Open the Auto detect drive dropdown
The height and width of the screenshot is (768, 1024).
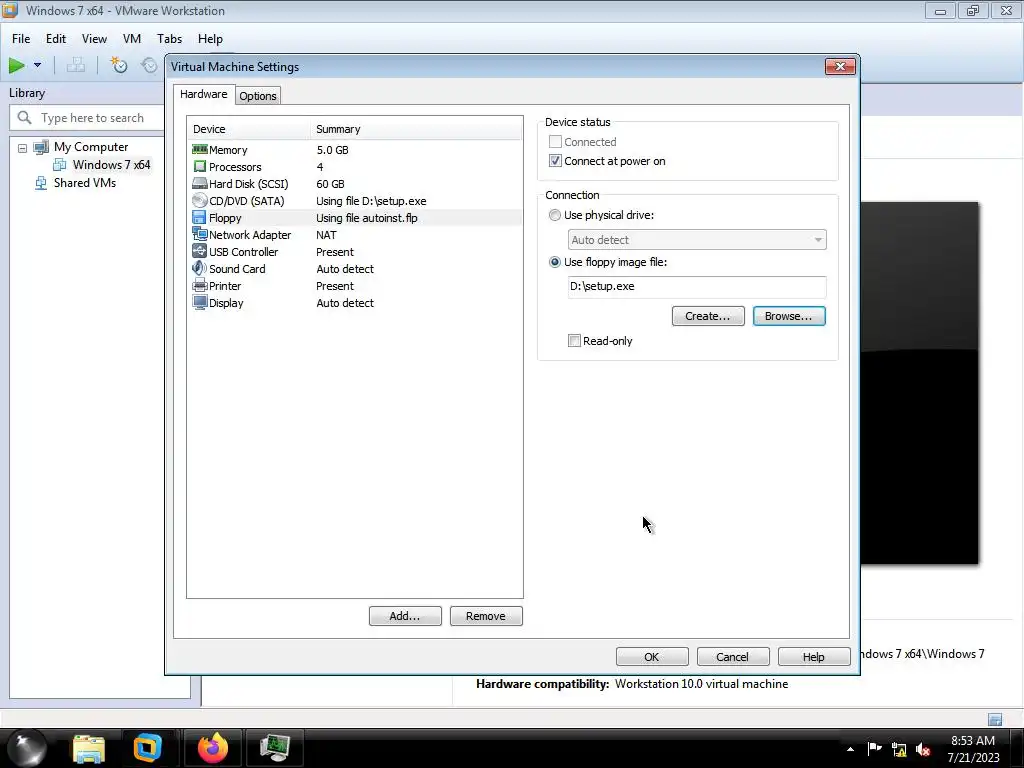pyautogui.click(x=697, y=240)
